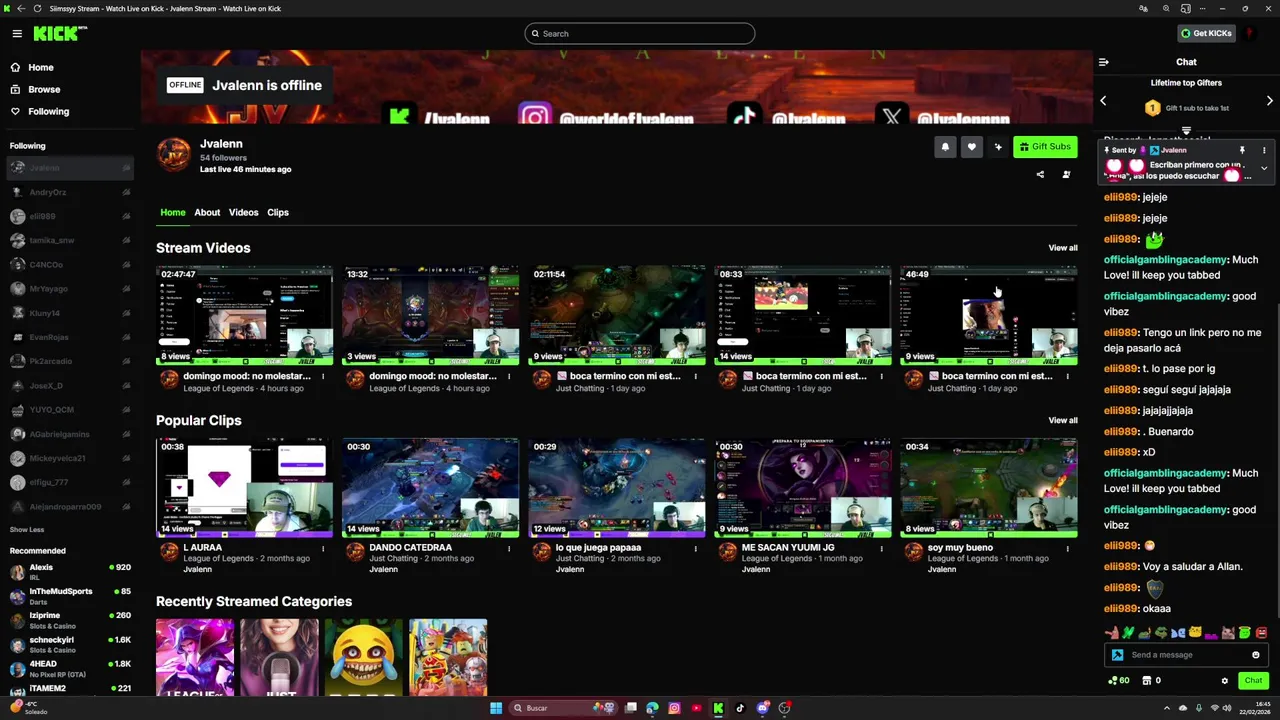Click the Get KICKs button

1206,33
